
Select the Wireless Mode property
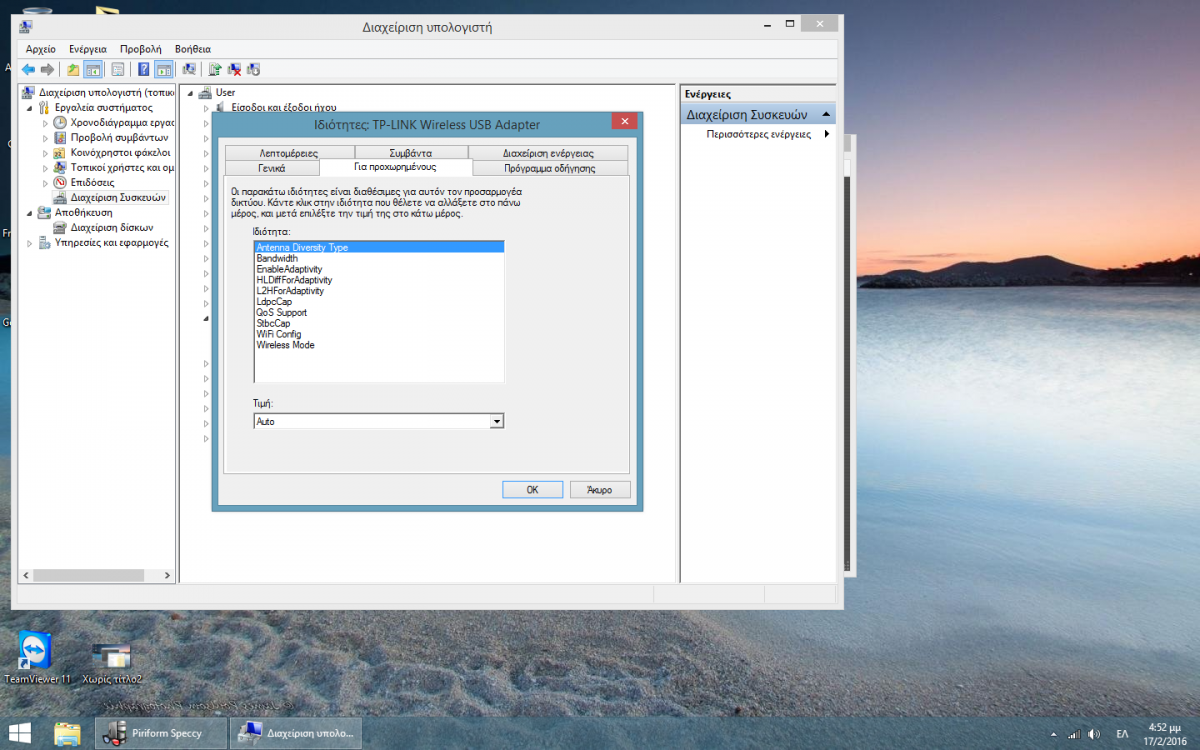click(379, 345)
